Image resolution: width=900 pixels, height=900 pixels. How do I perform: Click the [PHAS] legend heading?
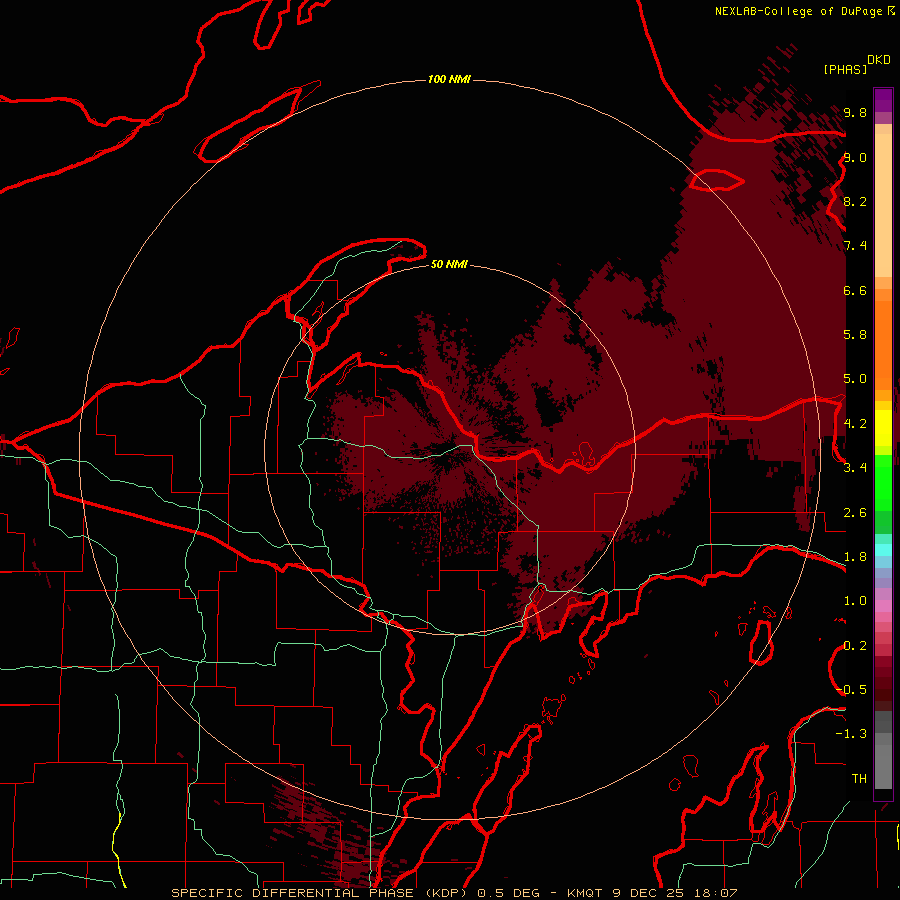845,70
